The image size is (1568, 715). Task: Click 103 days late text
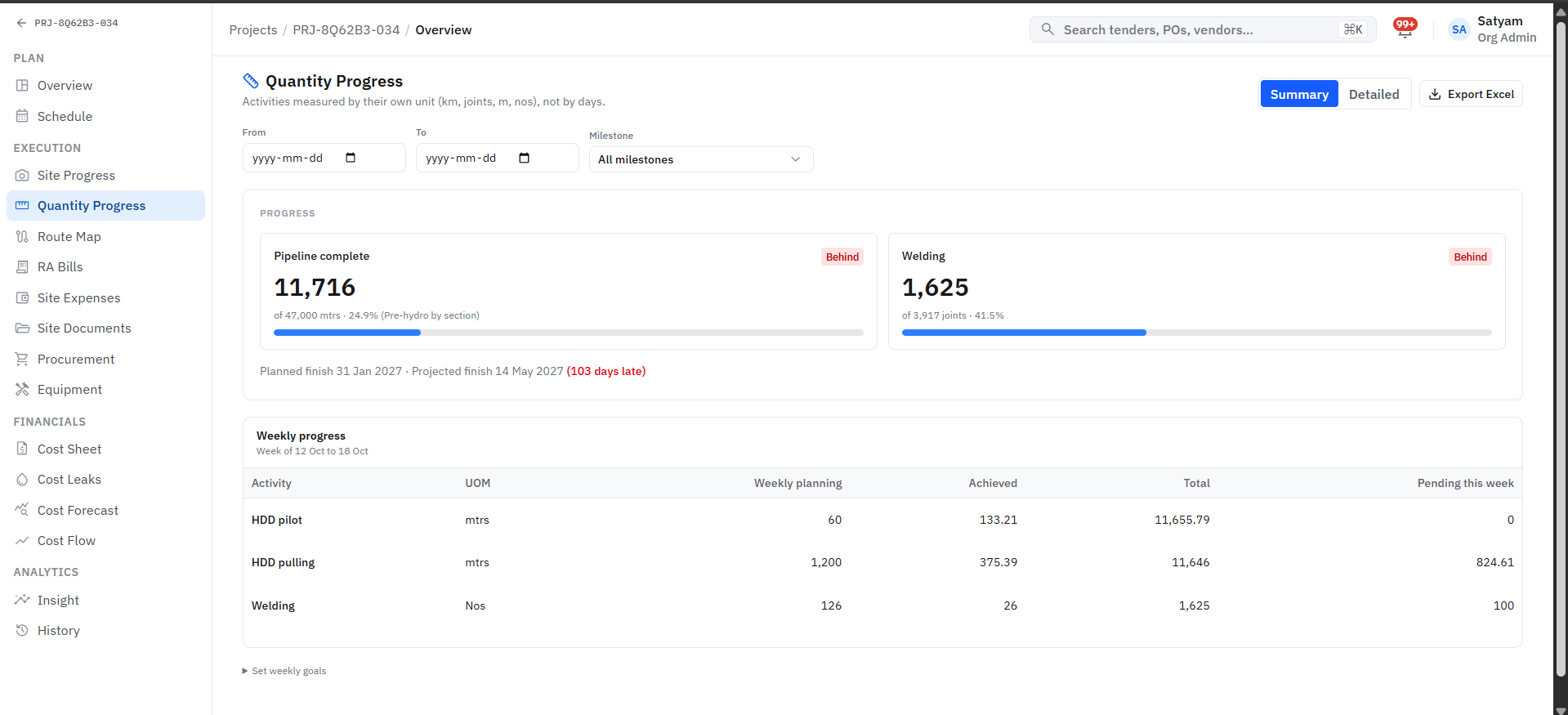tap(606, 371)
